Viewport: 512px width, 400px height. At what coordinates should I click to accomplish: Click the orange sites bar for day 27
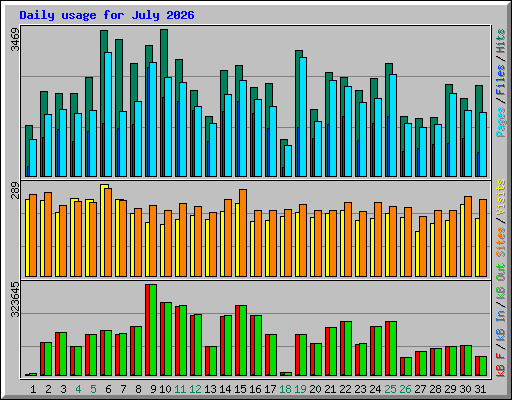point(423,246)
